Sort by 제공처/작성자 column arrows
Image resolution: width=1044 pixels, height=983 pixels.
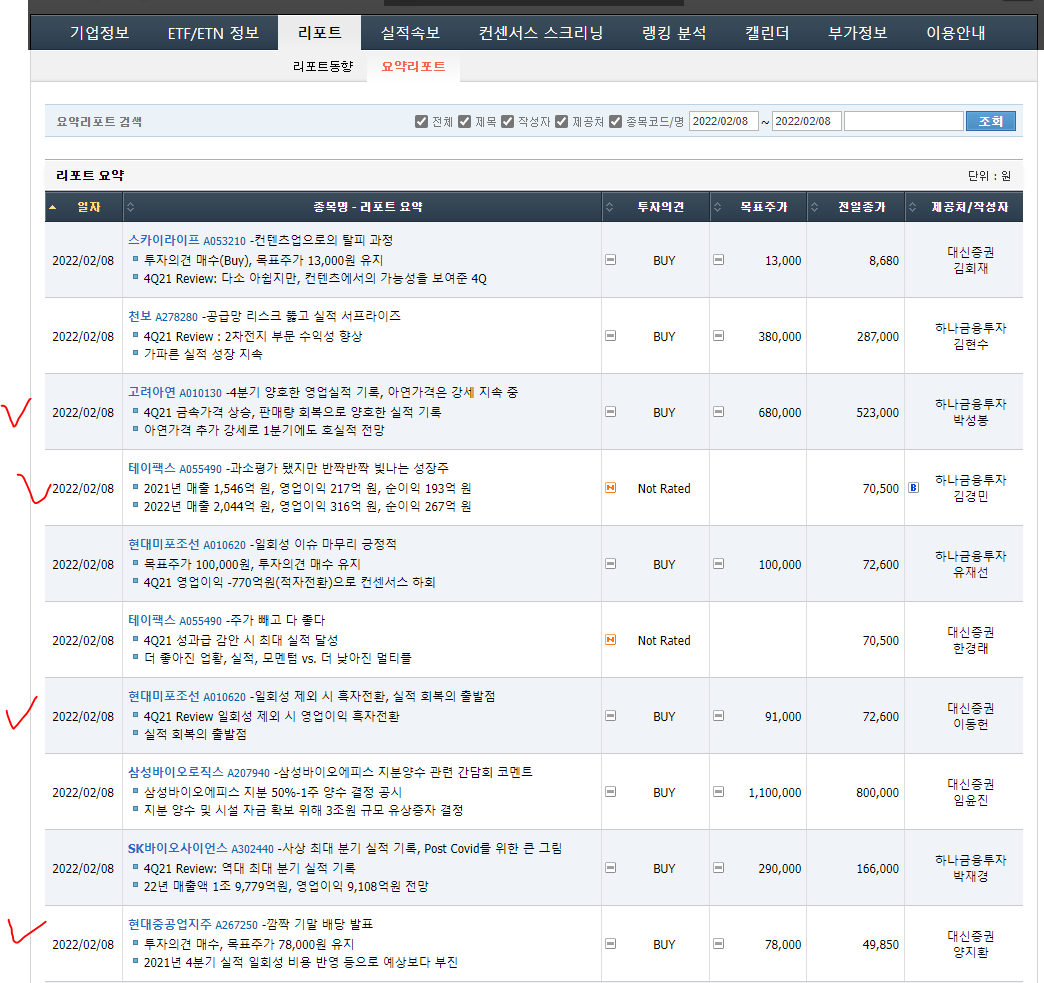click(912, 207)
